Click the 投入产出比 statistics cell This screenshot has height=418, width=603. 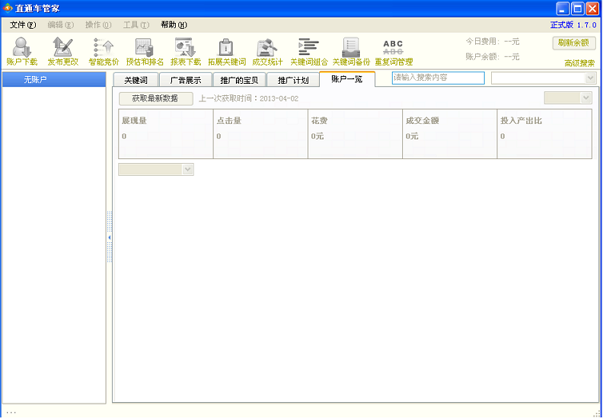click(545, 134)
